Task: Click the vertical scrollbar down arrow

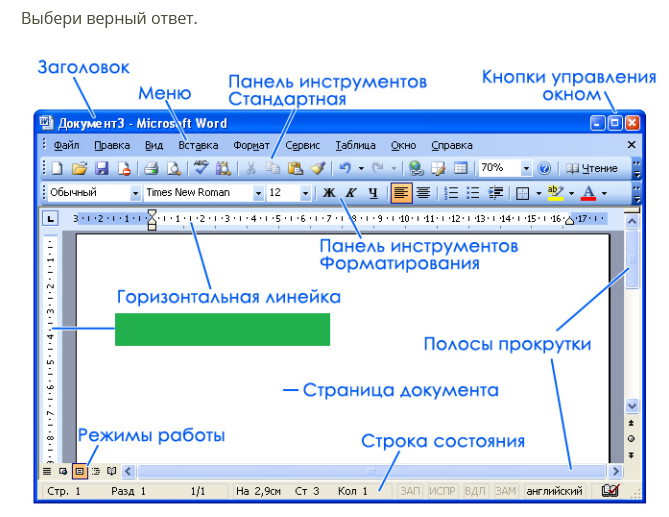Action: tap(632, 406)
